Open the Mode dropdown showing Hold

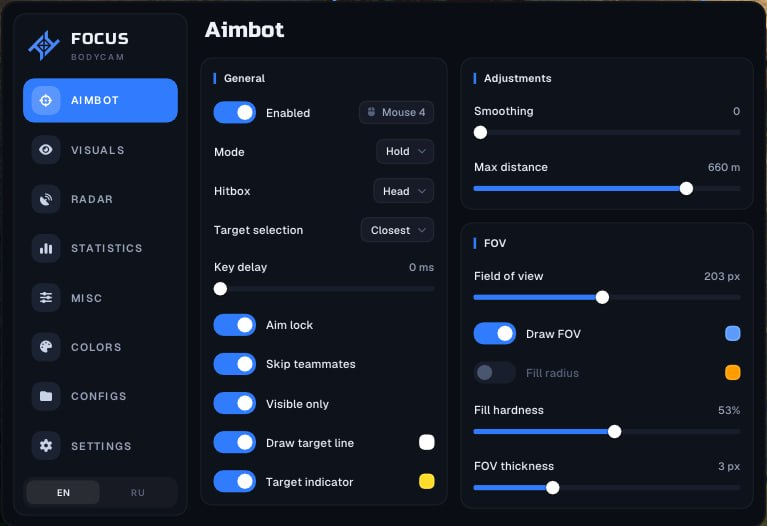pyautogui.click(x=405, y=152)
